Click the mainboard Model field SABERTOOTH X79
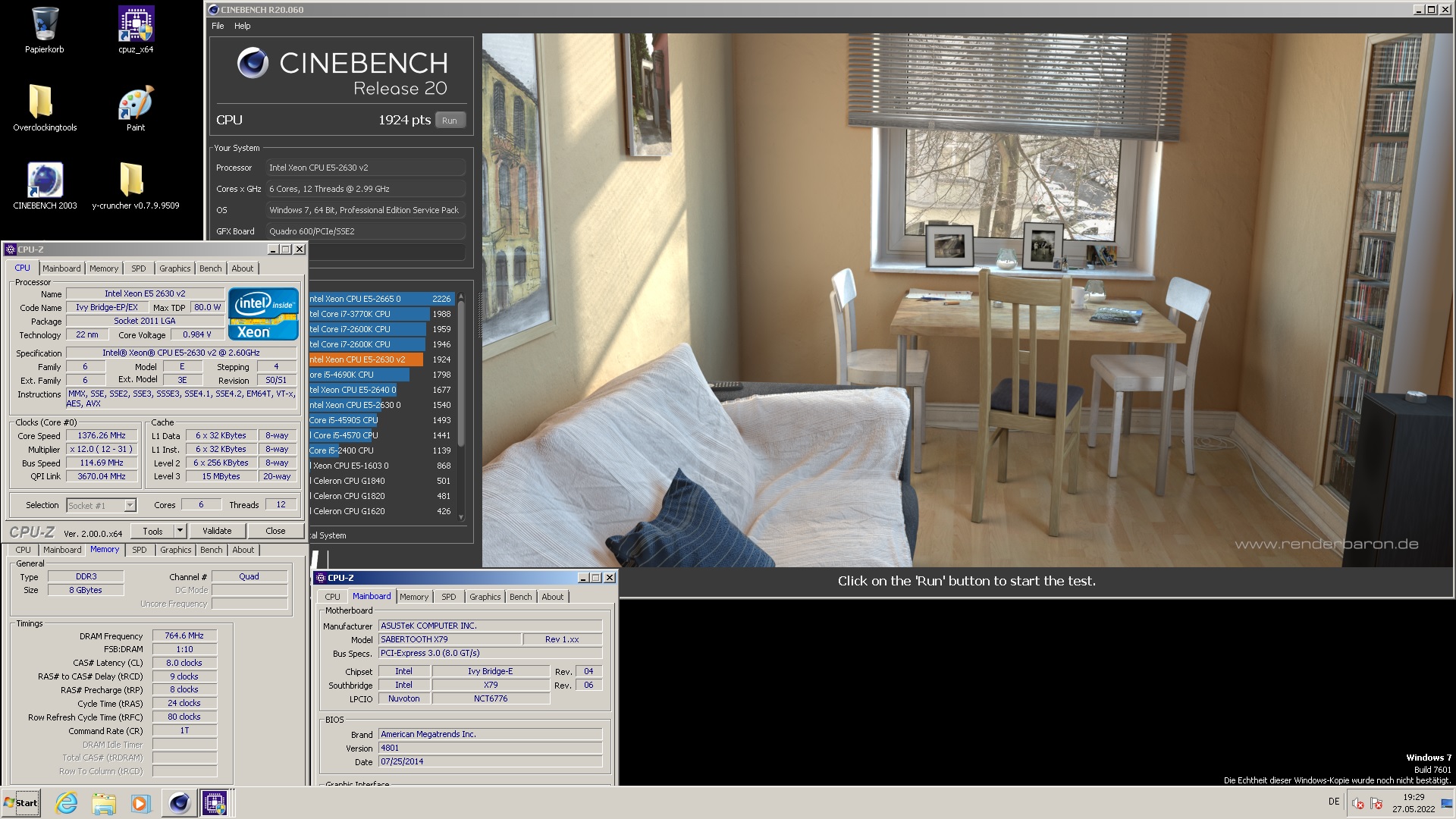 tap(450, 640)
